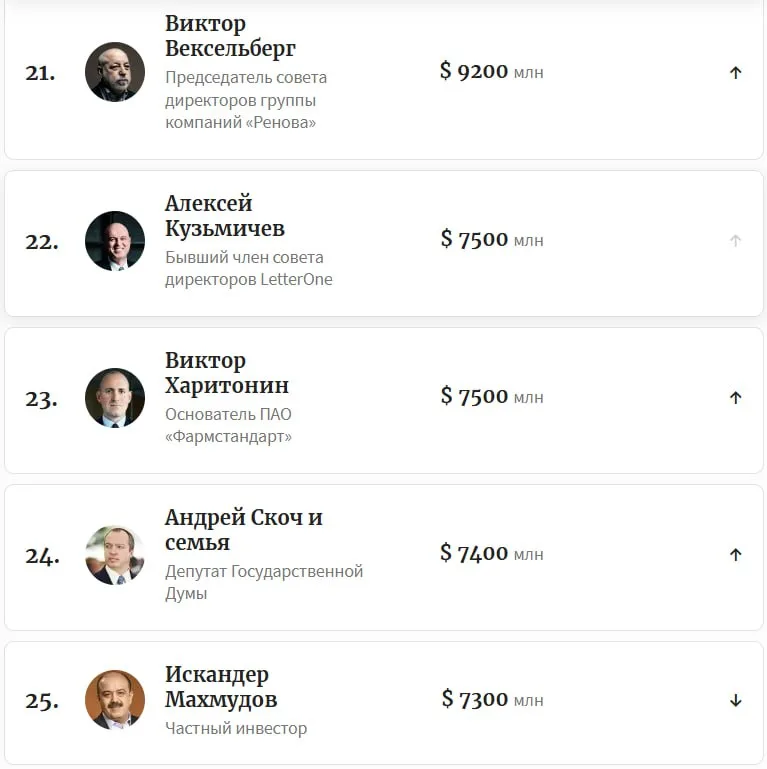Viewport: 767px width, 769px height.
Task: Select the Виктор Харитонин name heading
Action: [227, 373]
